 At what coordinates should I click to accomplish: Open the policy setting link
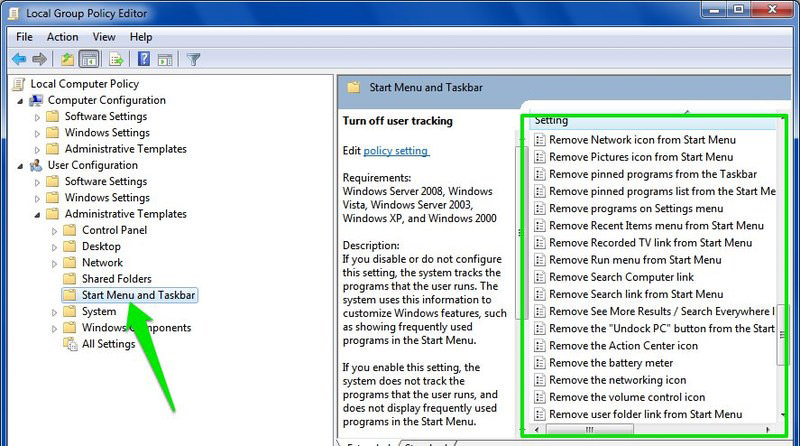coord(396,151)
